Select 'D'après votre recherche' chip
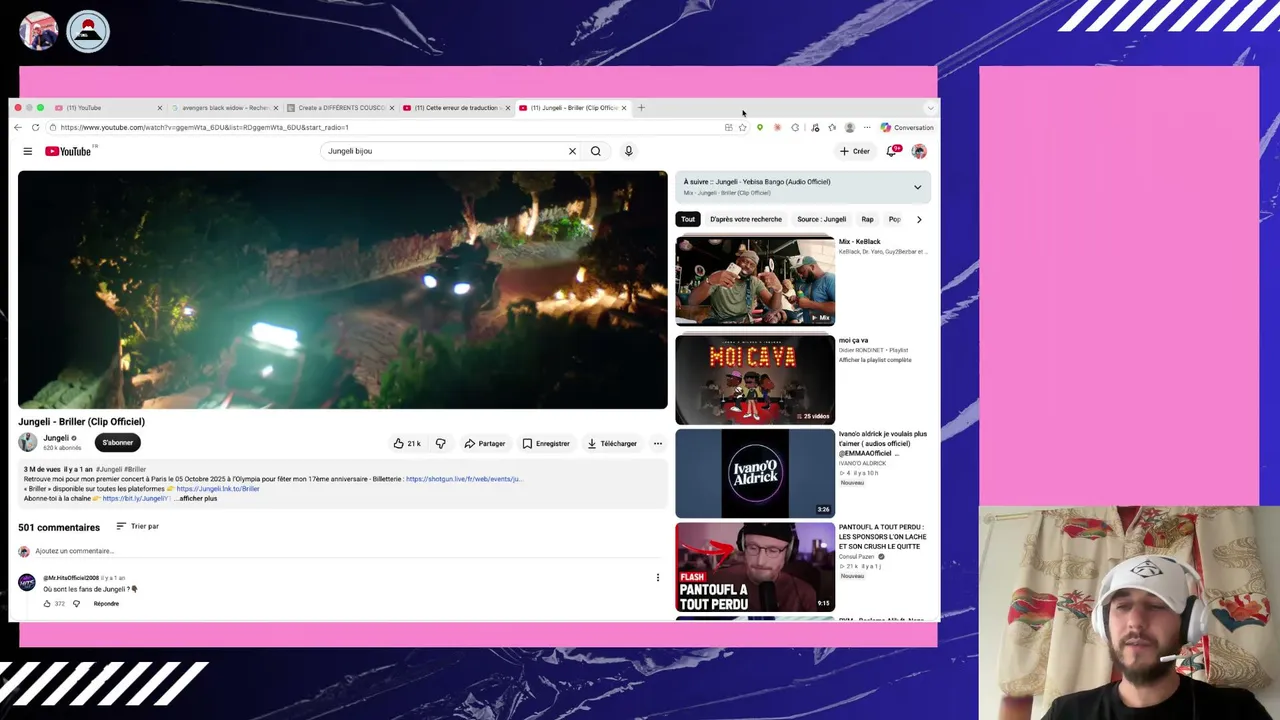The height and width of the screenshot is (720, 1280). click(x=746, y=219)
